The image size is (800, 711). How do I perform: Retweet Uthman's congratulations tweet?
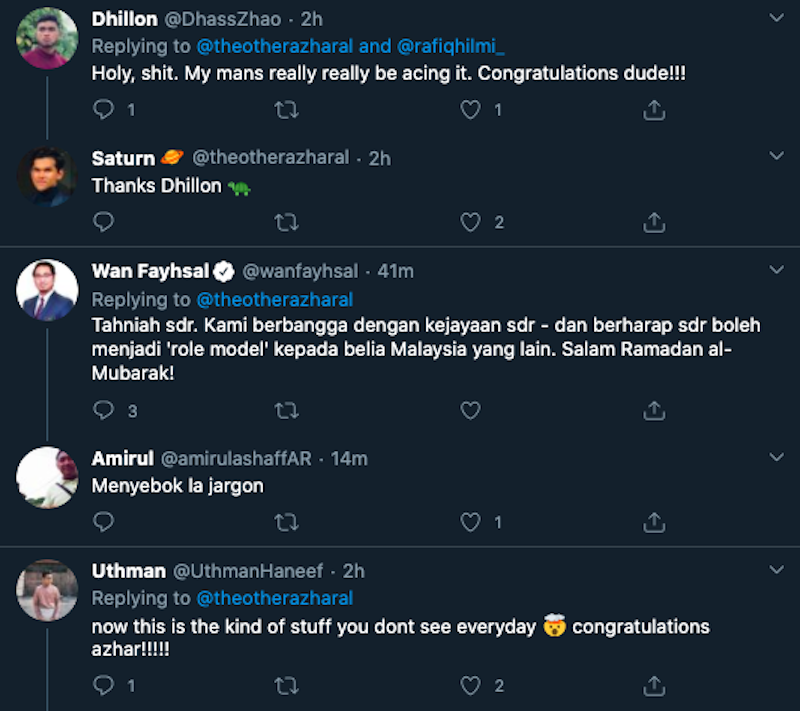[286, 685]
